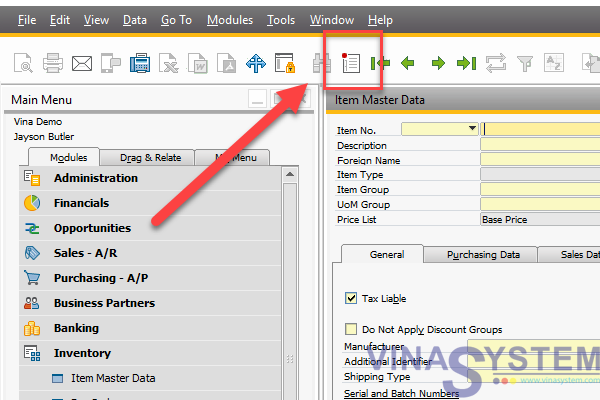
Task: Go to First Data Record arrow
Action: 380,64
